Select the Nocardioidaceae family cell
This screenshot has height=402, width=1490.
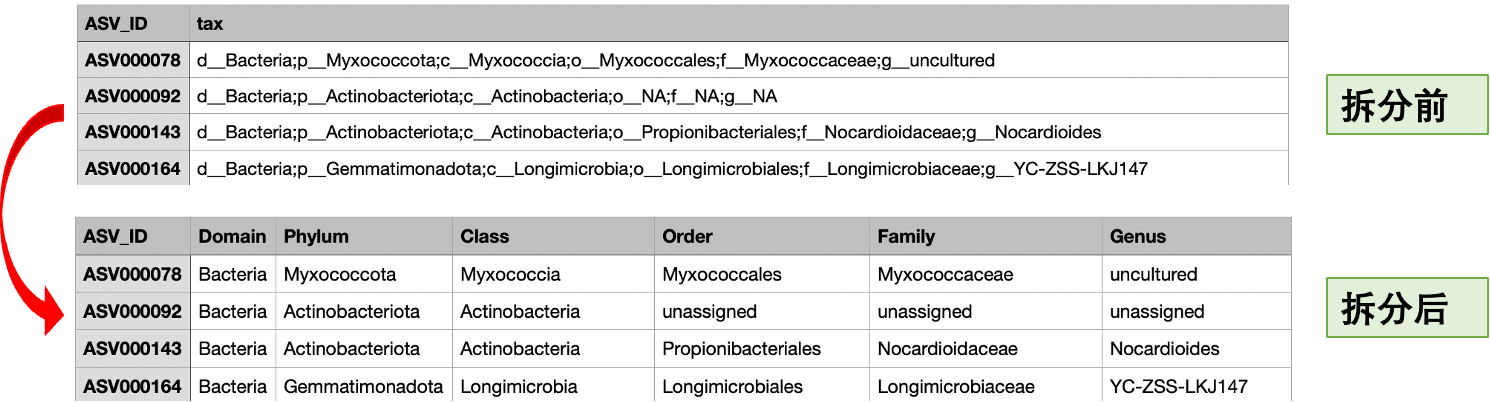tap(947, 349)
